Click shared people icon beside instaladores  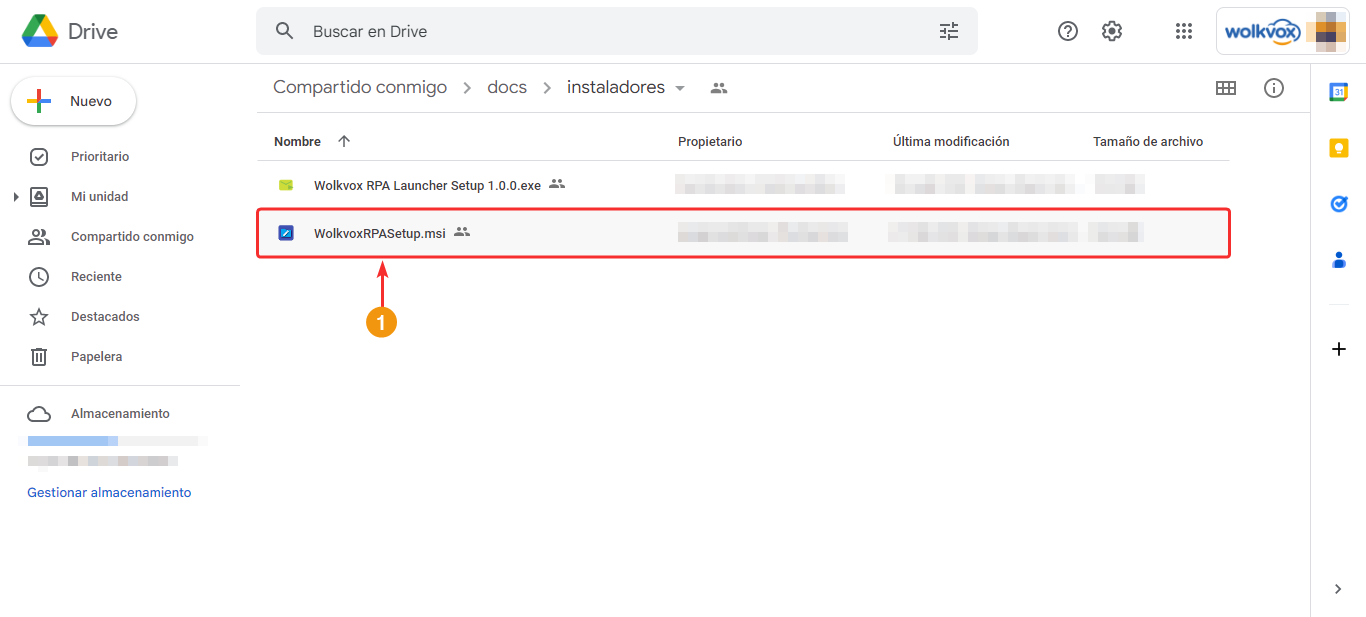point(719,88)
